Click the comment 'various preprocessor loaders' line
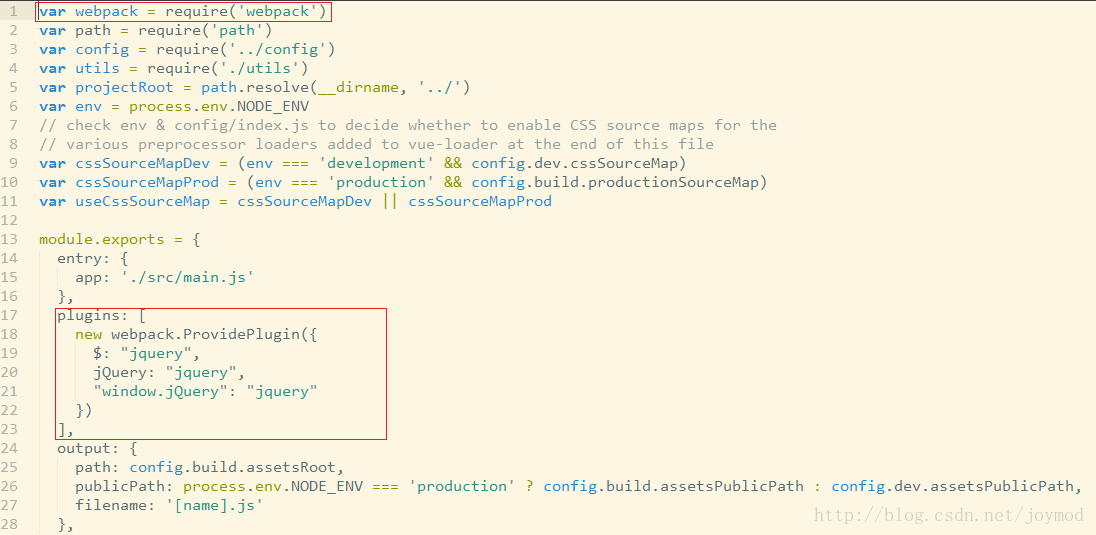Screen dimensions: 1096x535 click(377, 144)
